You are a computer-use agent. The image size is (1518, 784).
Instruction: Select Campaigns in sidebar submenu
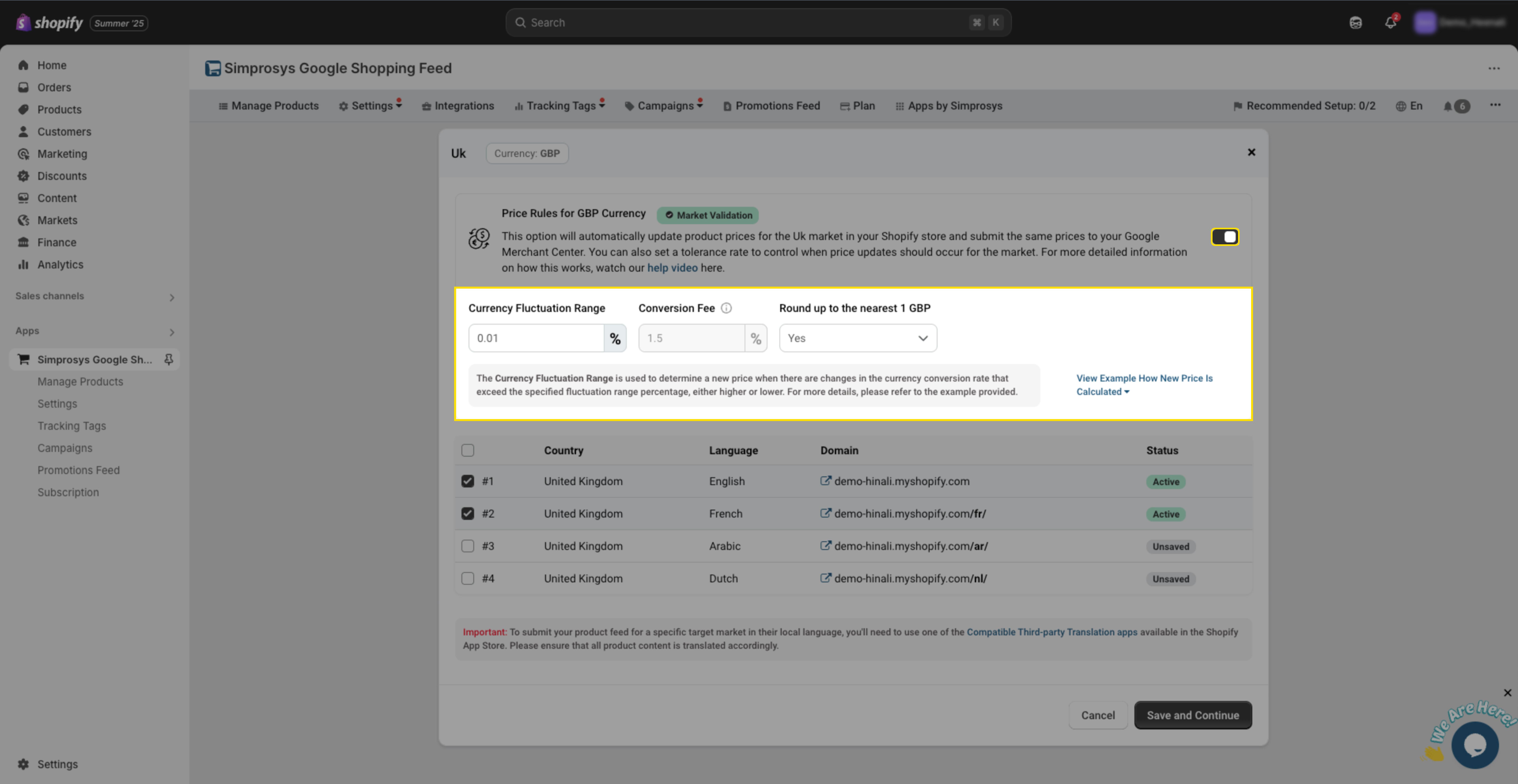point(65,448)
